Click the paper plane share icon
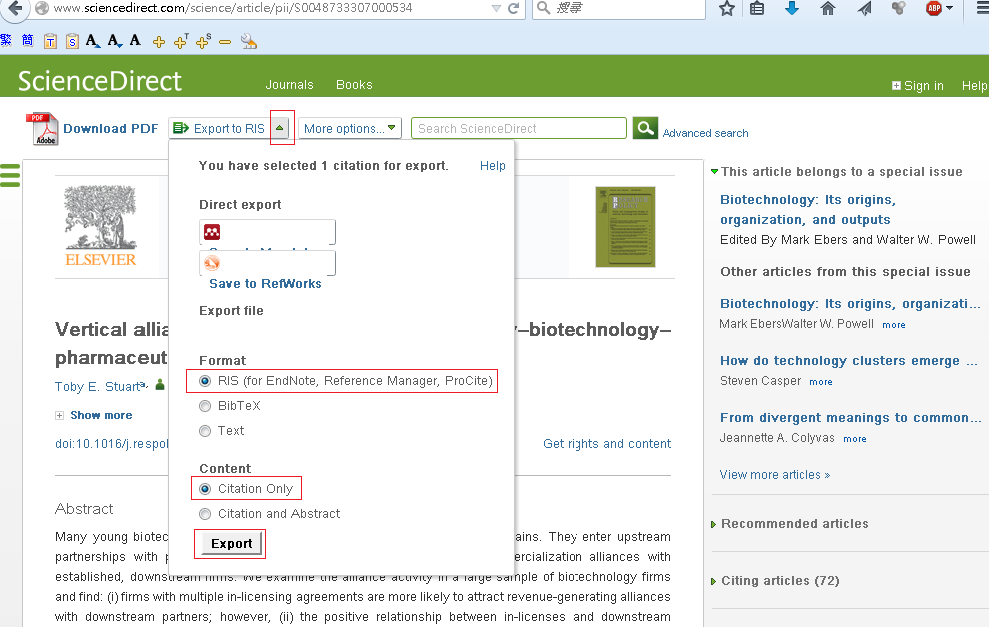This screenshot has height=627, width=989. [864, 8]
